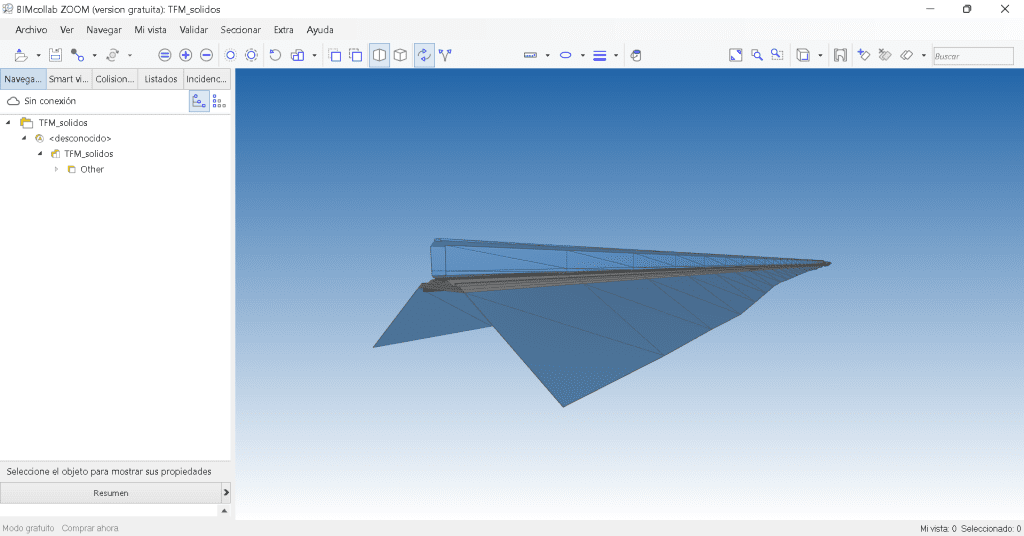Open the dropdown arrow beside the open-file icon
The image size is (1024, 536).
[x=38, y=56]
